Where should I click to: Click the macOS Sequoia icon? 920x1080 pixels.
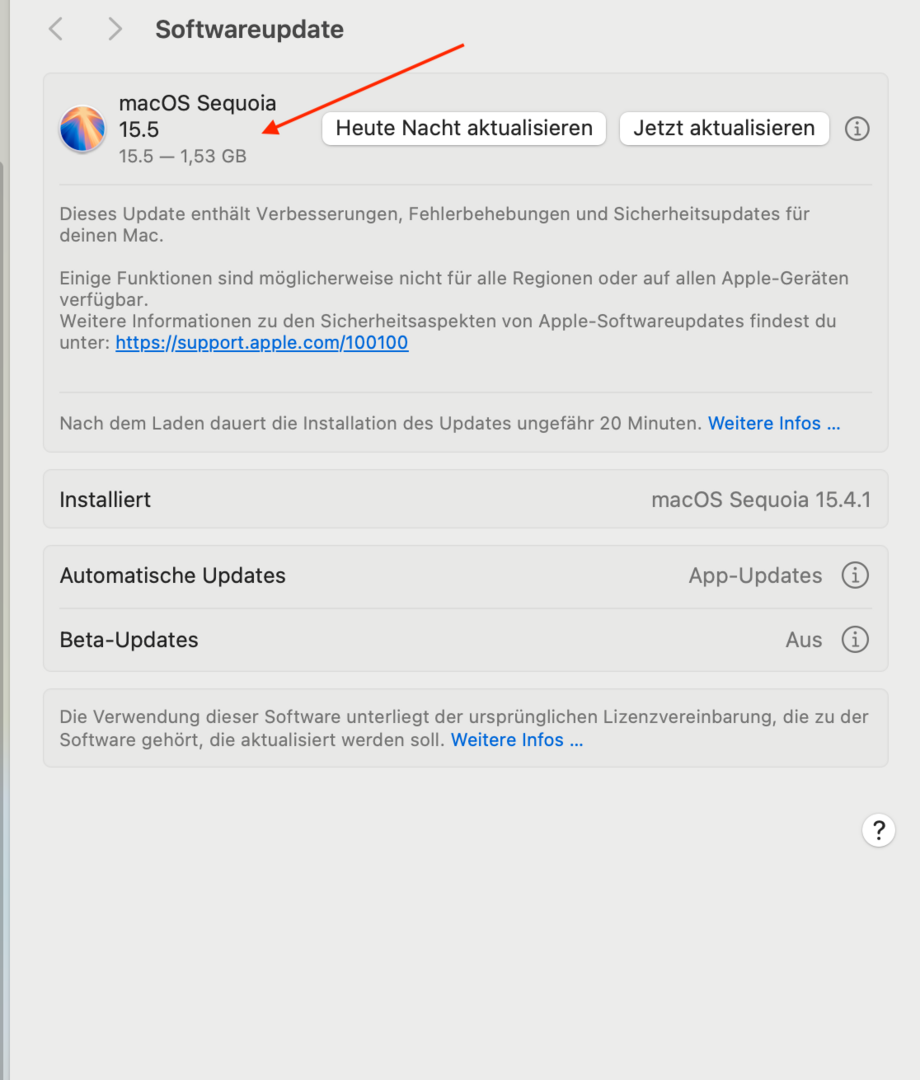82,129
